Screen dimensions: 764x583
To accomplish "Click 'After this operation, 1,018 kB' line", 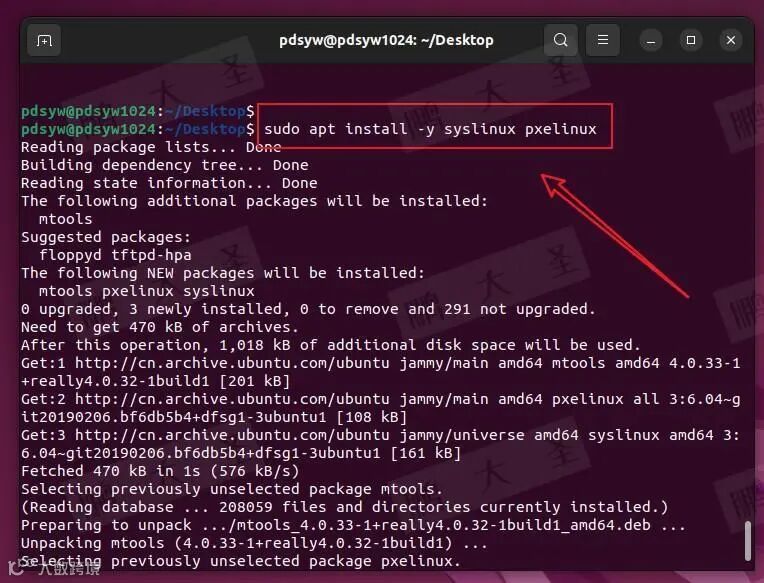I will click(330, 345).
